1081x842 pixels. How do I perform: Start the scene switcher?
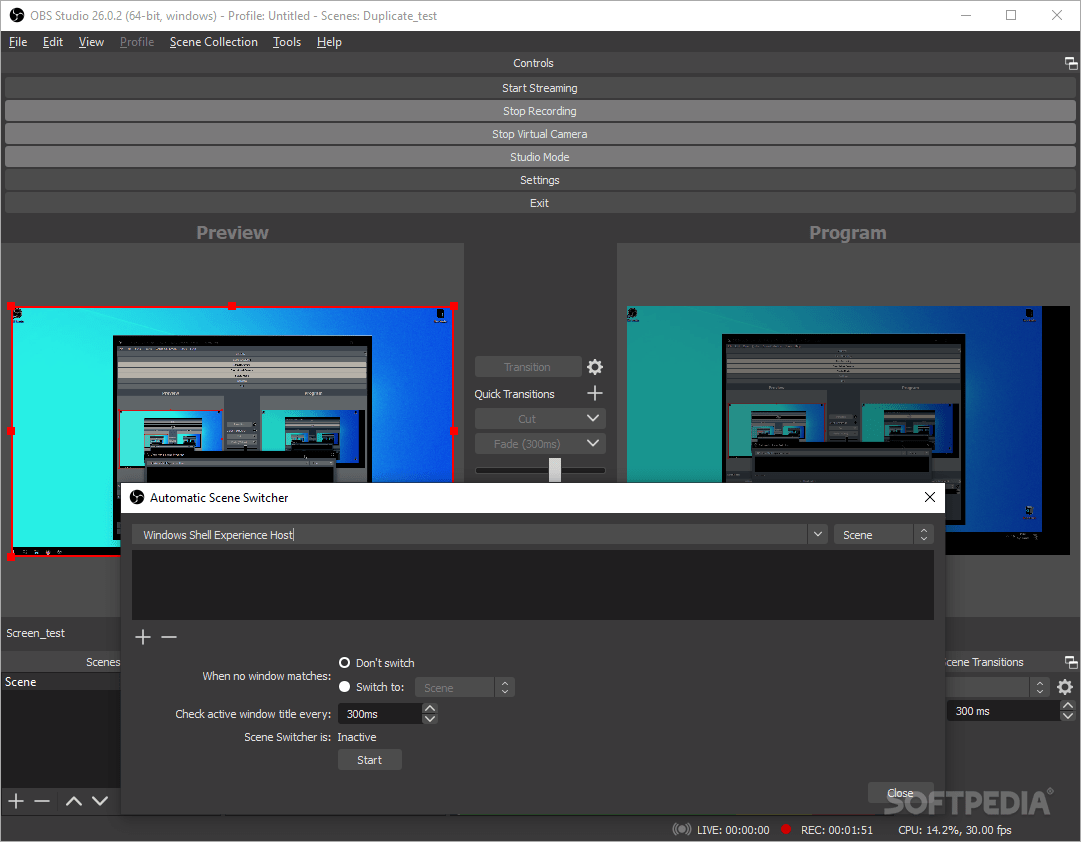pos(370,760)
